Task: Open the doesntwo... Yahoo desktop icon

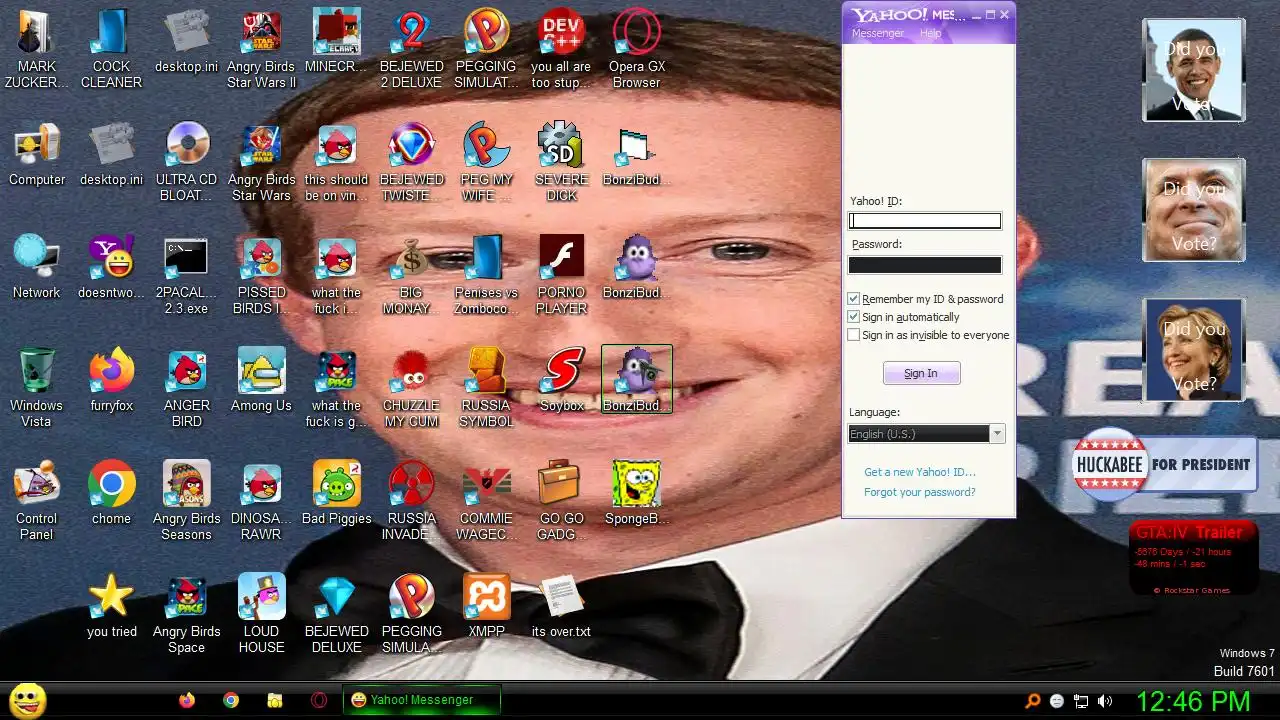Action: tap(112, 267)
